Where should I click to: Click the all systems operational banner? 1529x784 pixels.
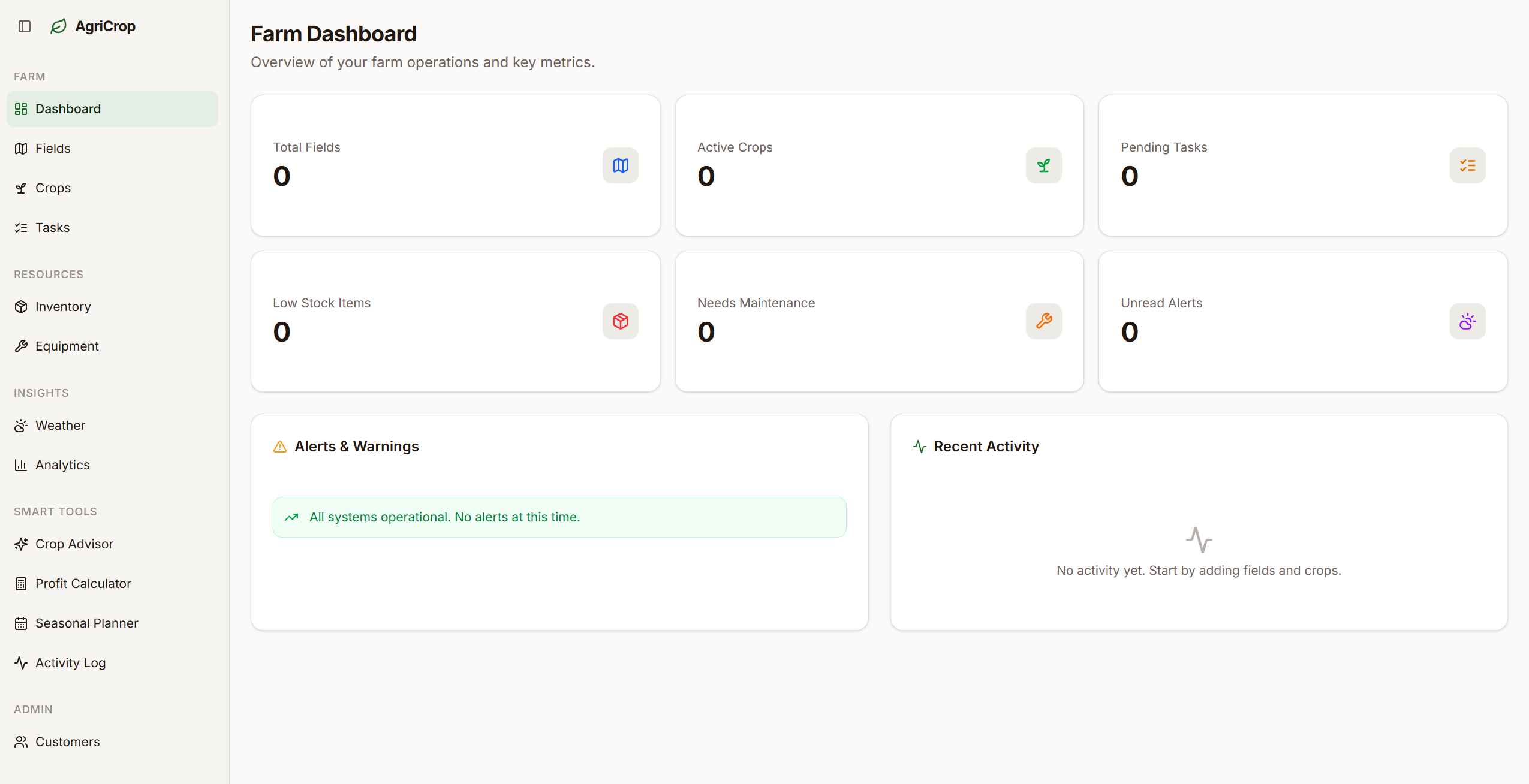(559, 517)
